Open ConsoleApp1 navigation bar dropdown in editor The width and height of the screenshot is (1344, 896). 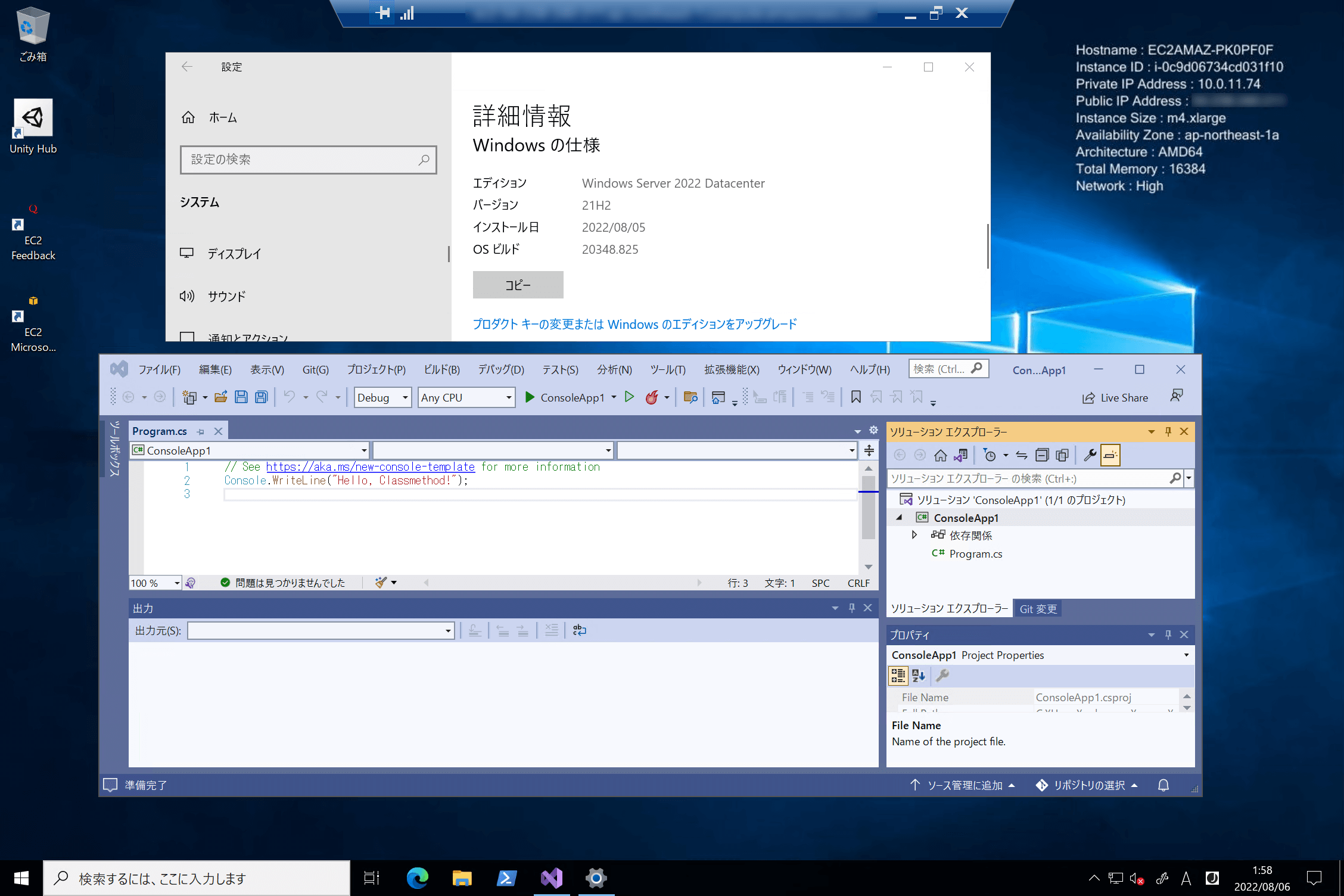[x=250, y=450]
